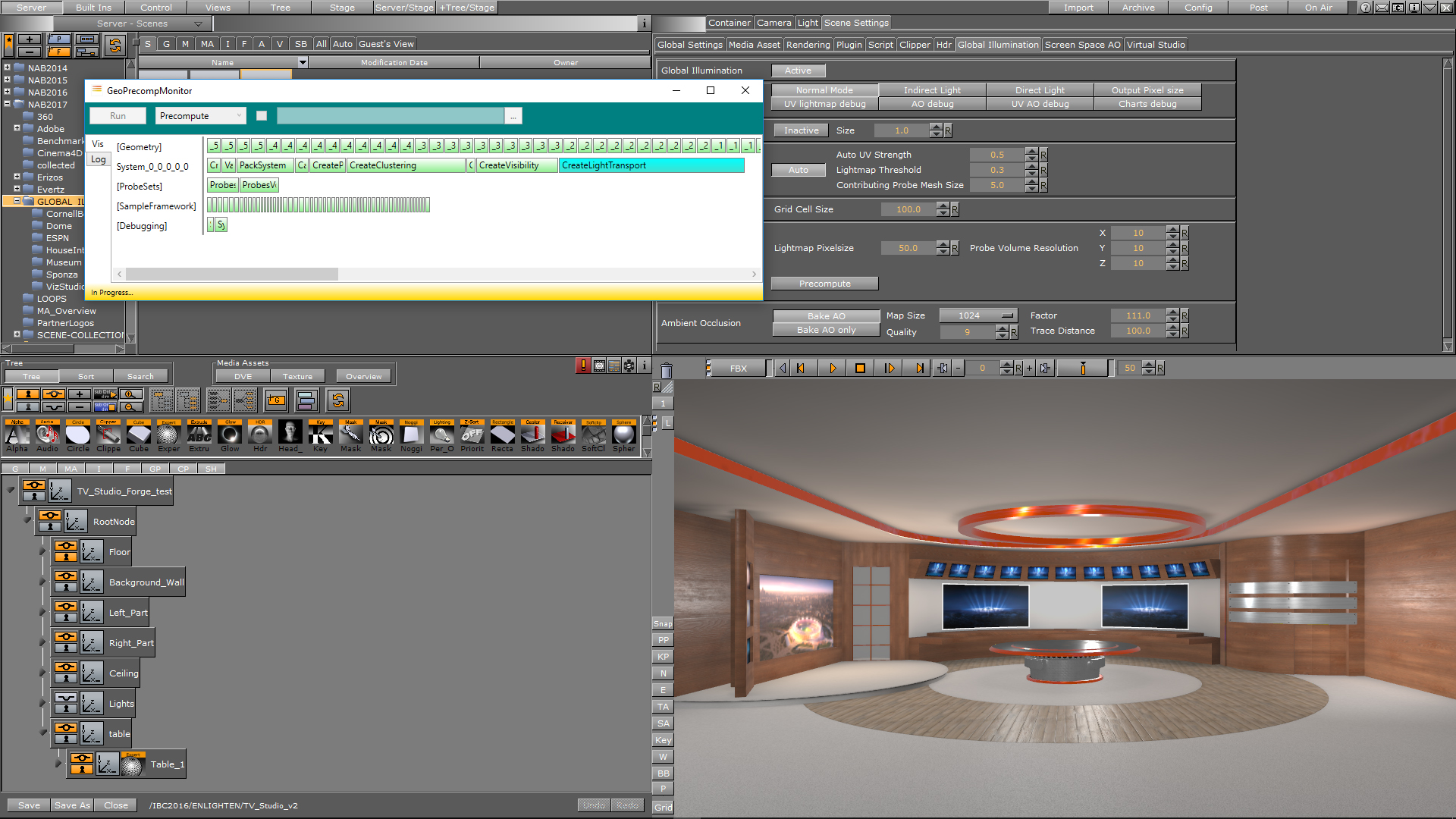This screenshot has height=819, width=1456.
Task: Click the Glow icon in media toolbar
Action: pyautogui.click(x=229, y=435)
